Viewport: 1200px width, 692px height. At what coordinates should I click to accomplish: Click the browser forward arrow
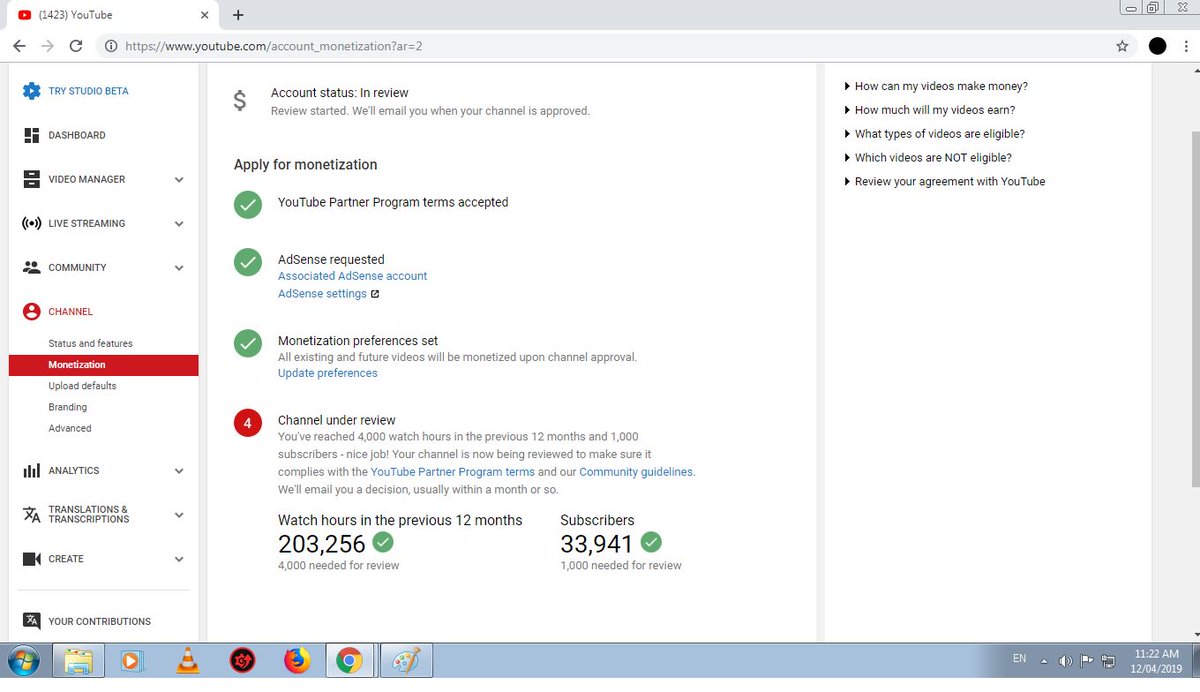(47, 46)
